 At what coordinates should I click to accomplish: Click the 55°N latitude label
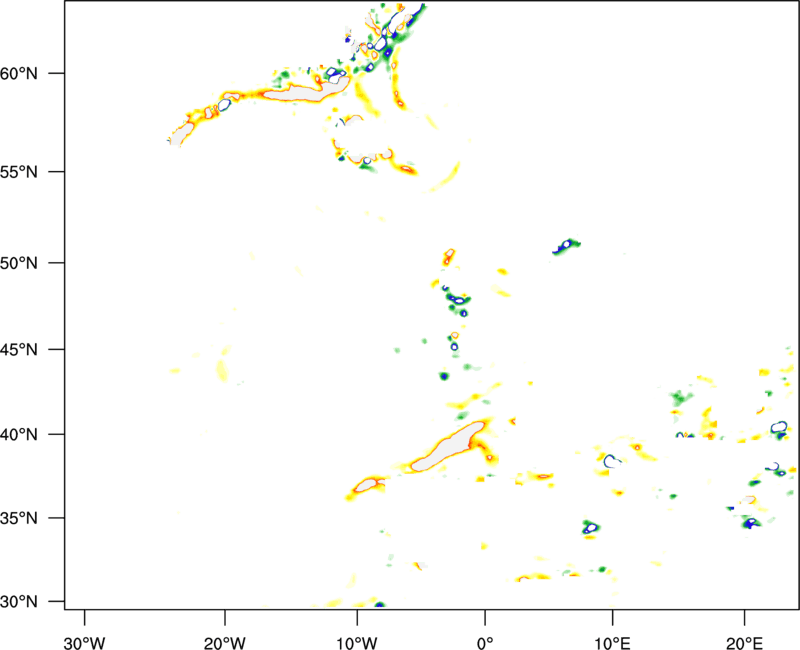pos(19,172)
